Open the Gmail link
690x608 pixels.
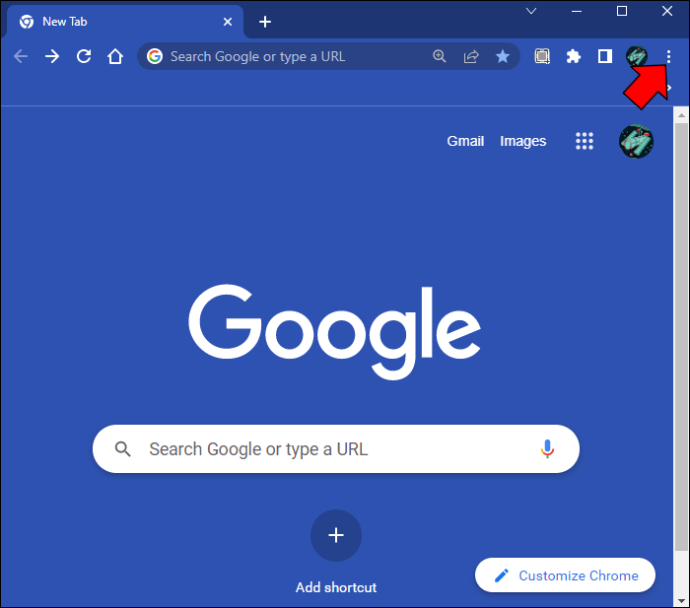[465, 141]
